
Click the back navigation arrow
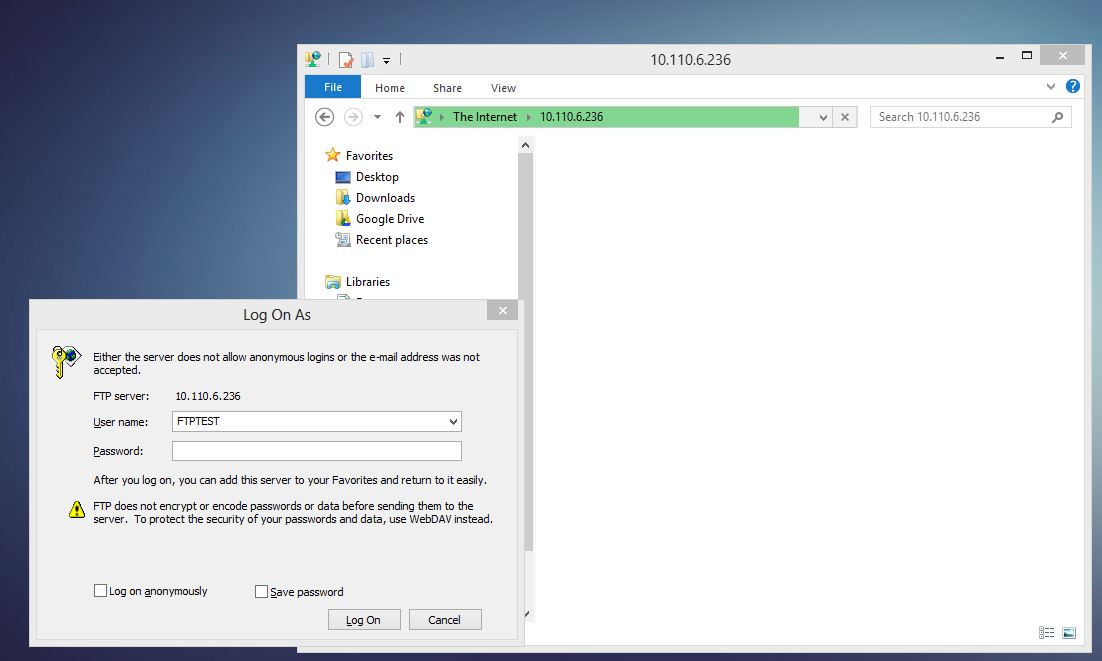[x=324, y=117]
